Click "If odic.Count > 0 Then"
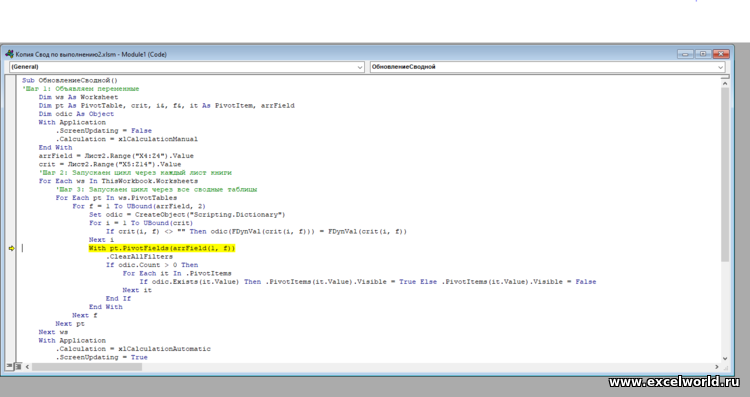Image resolution: width=750 pixels, height=397 pixels. (152, 265)
